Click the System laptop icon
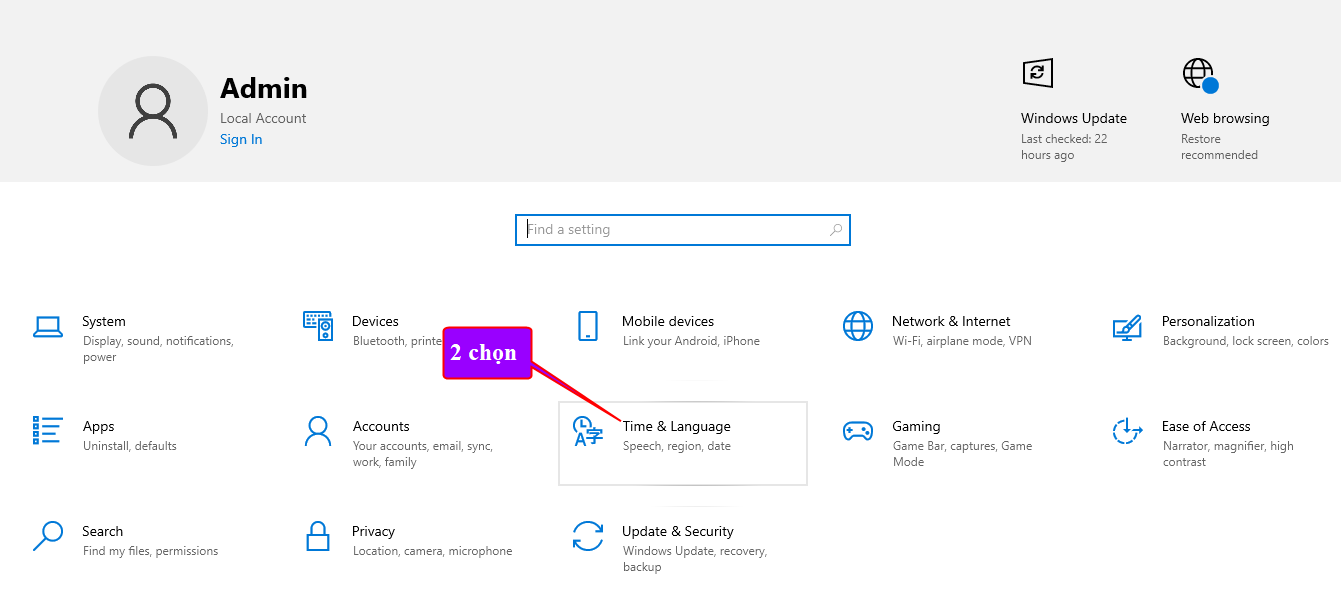1341x601 pixels. (48, 326)
